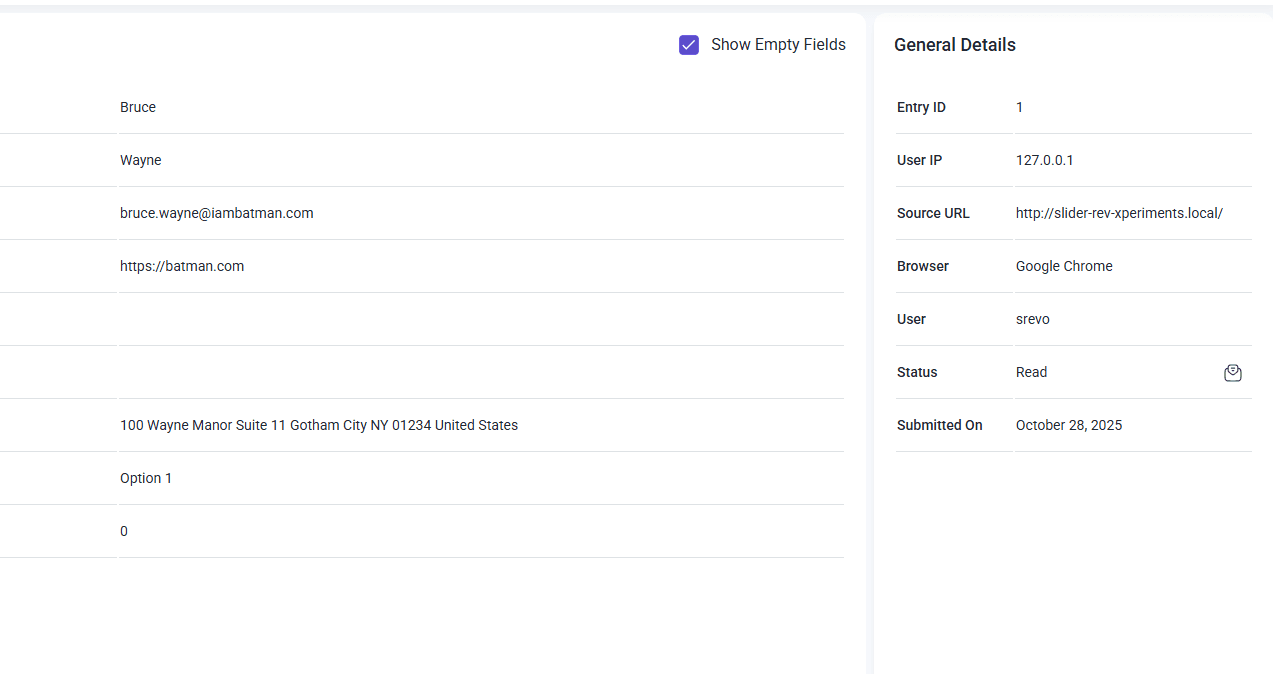
Task: Click the Read status value
Action: [x=1031, y=372]
